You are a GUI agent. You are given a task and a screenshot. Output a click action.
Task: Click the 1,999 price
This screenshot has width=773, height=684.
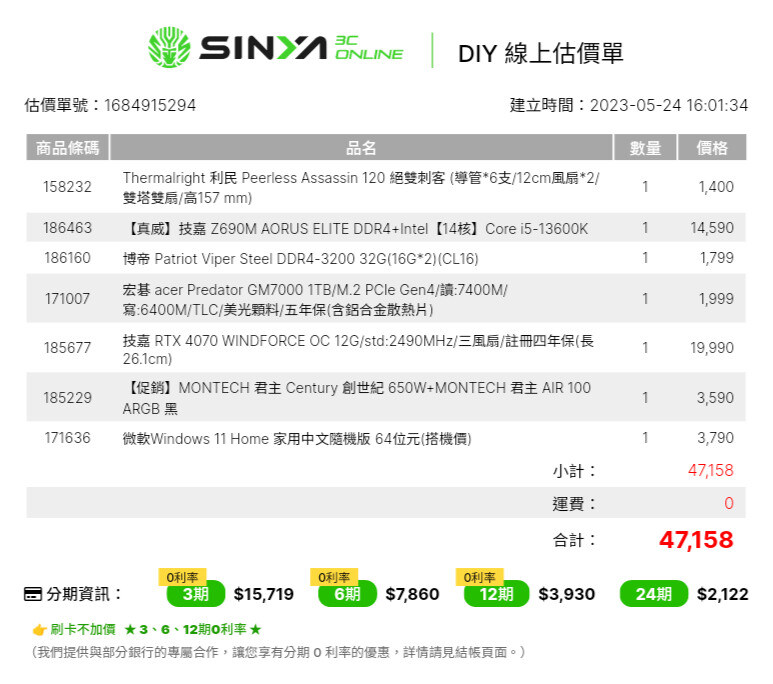tap(716, 299)
